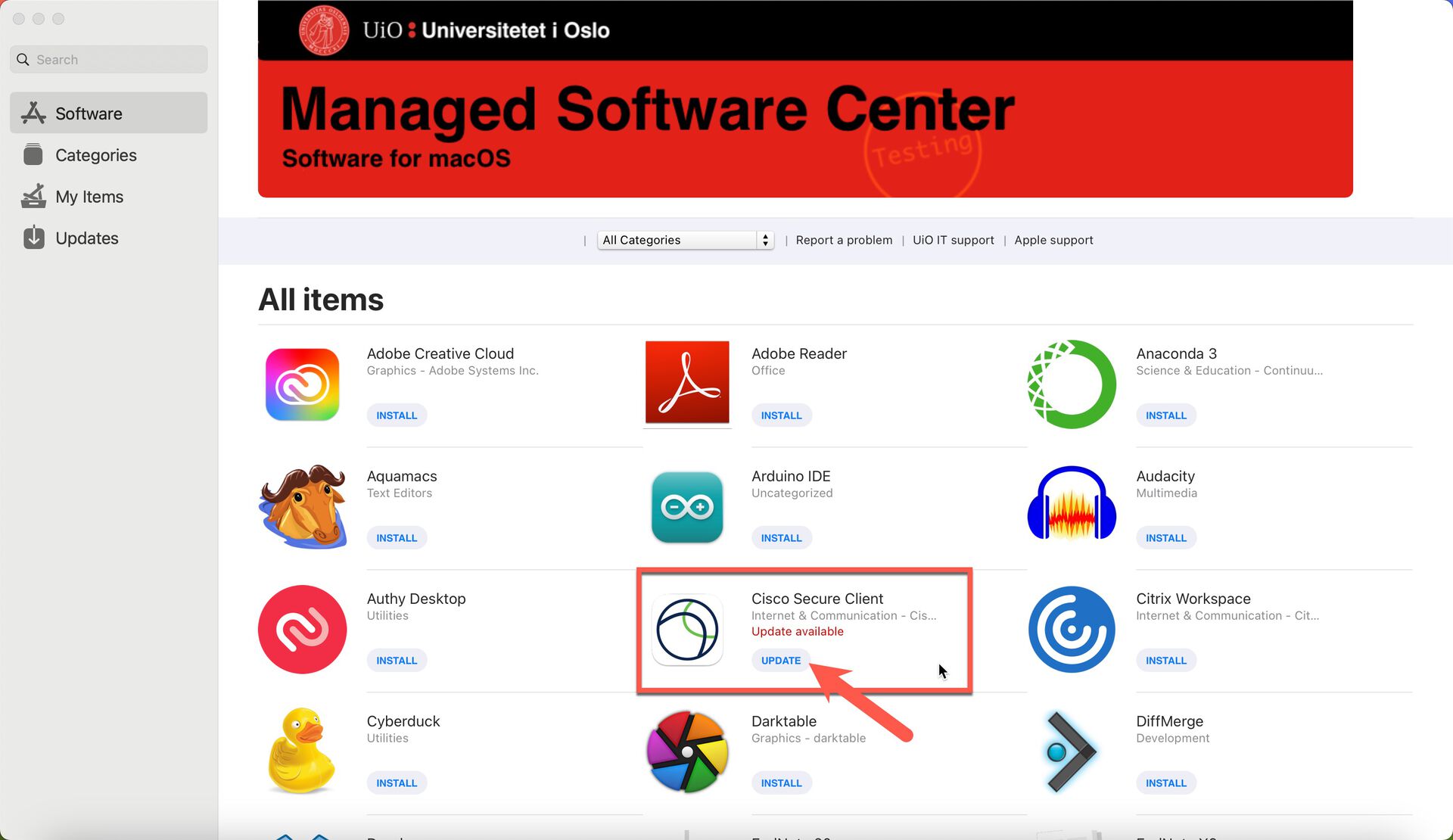The image size is (1453, 840).
Task: Install Authy Desktop
Action: click(397, 661)
